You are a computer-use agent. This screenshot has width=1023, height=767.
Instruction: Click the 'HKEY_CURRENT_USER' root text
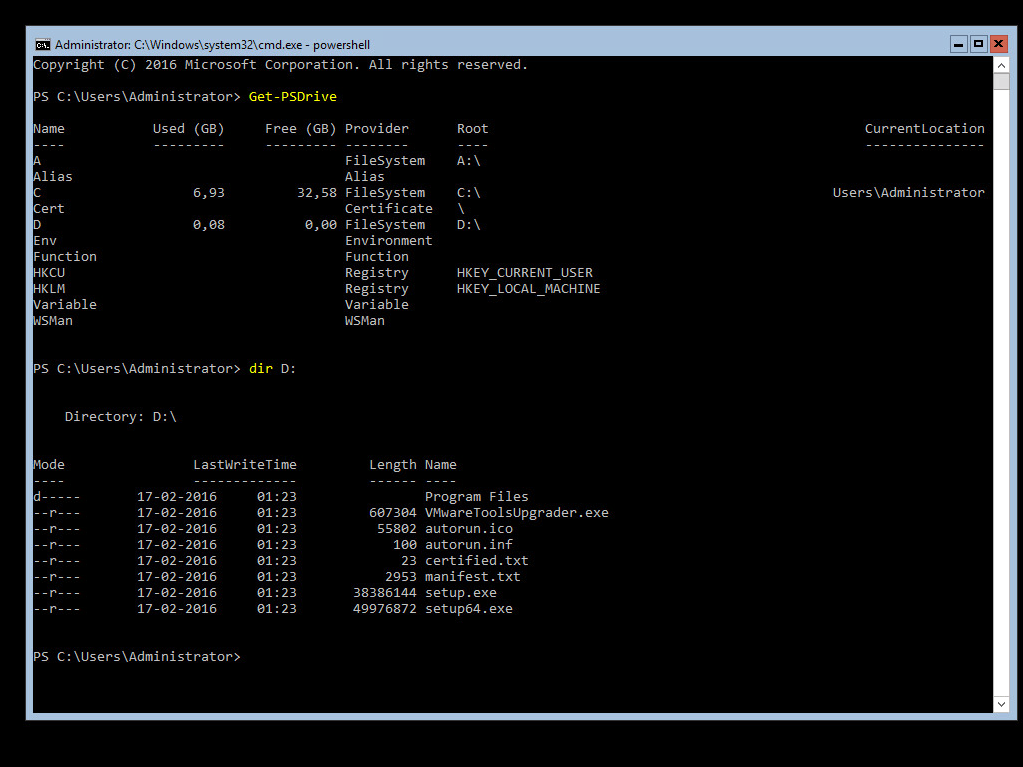pos(525,273)
